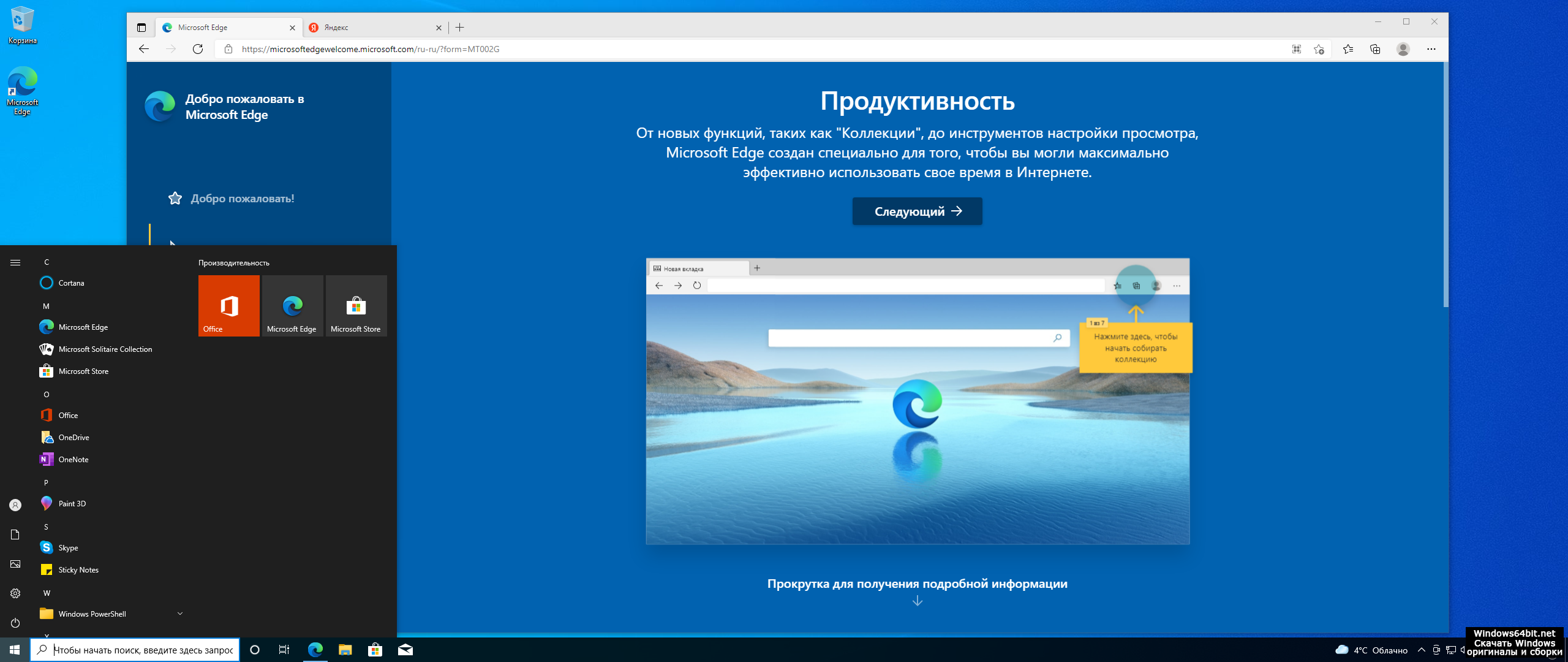The width and height of the screenshot is (1568, 662).
Task: Open Skype from the app list
Action: pos(68,547)
